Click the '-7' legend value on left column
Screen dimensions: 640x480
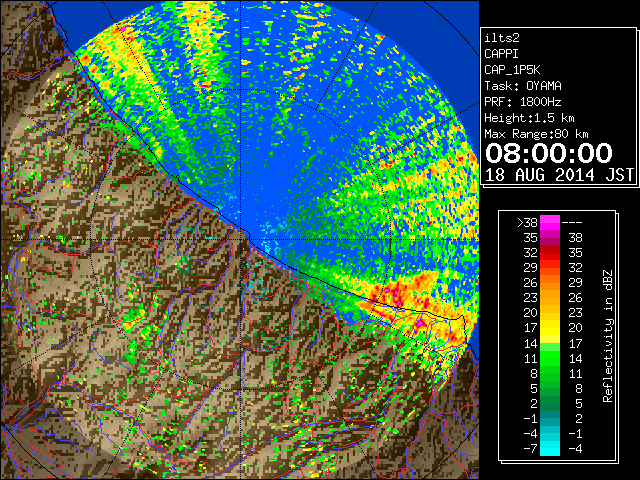coord(530,449)
